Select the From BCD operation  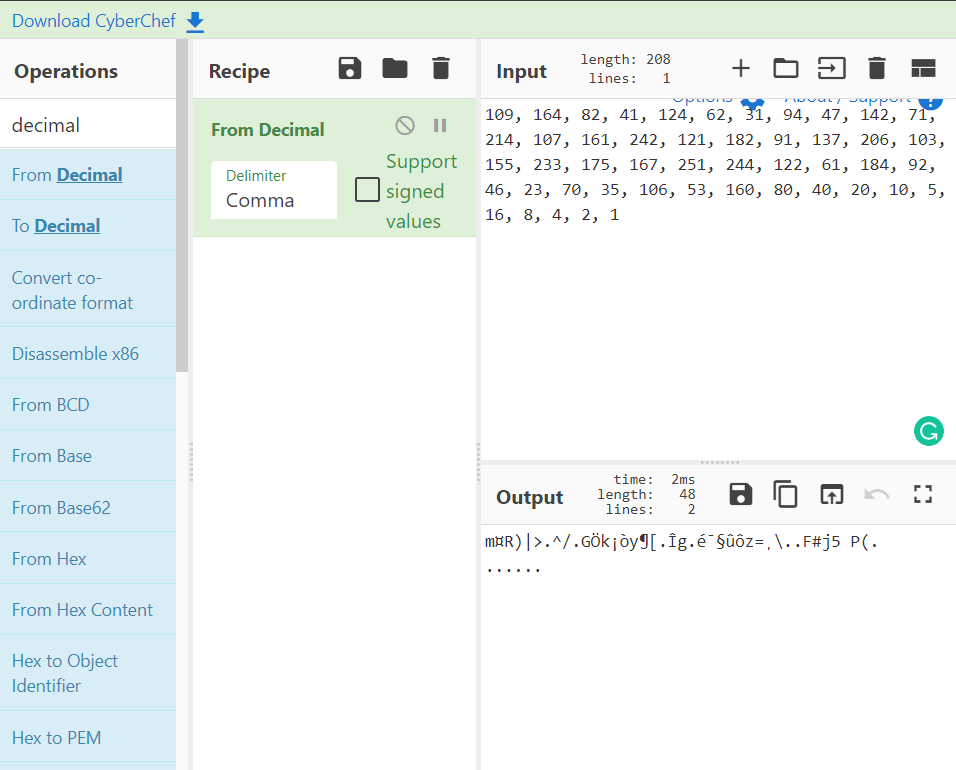click(x=88, y=405)
